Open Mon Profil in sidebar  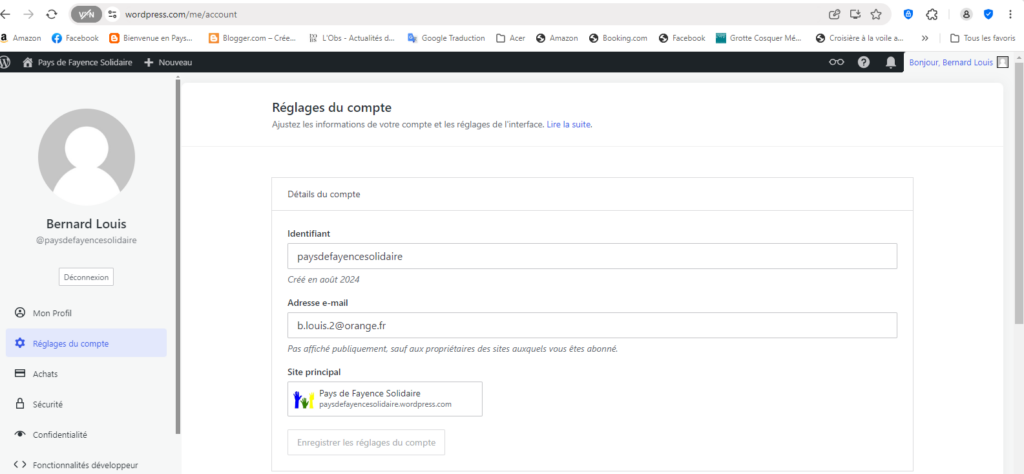pyautogui.click(x=52, y=313)
